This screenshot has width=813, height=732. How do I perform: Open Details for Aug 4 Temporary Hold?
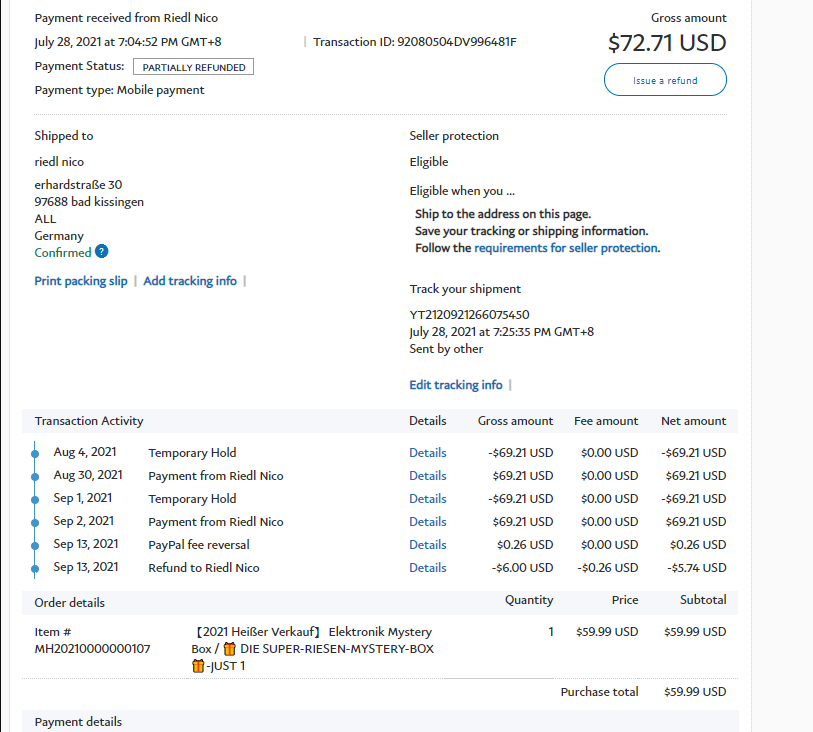pyautogui.click(x=427, y=453)
